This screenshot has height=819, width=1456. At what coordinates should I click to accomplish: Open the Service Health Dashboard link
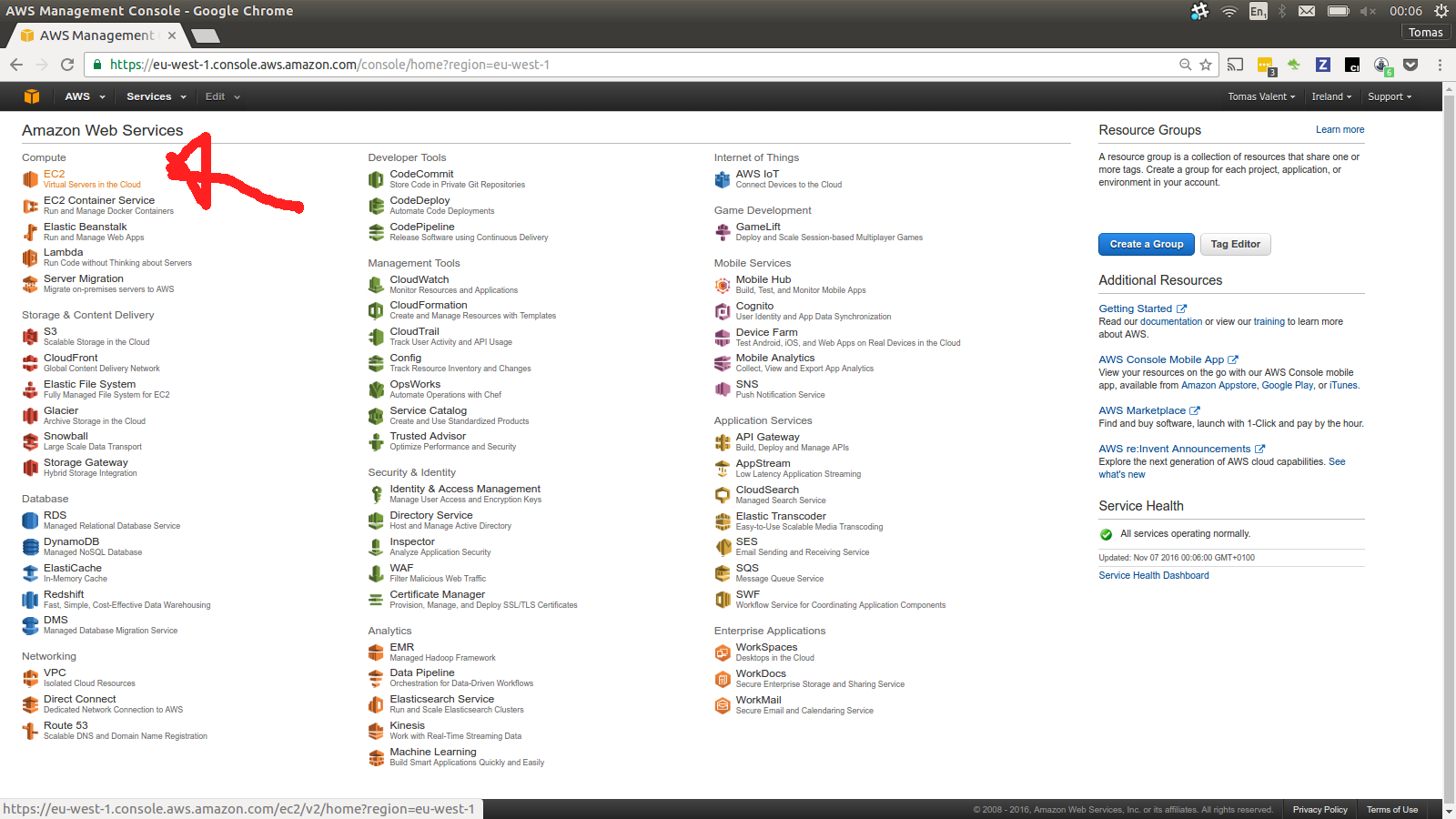1154,575
